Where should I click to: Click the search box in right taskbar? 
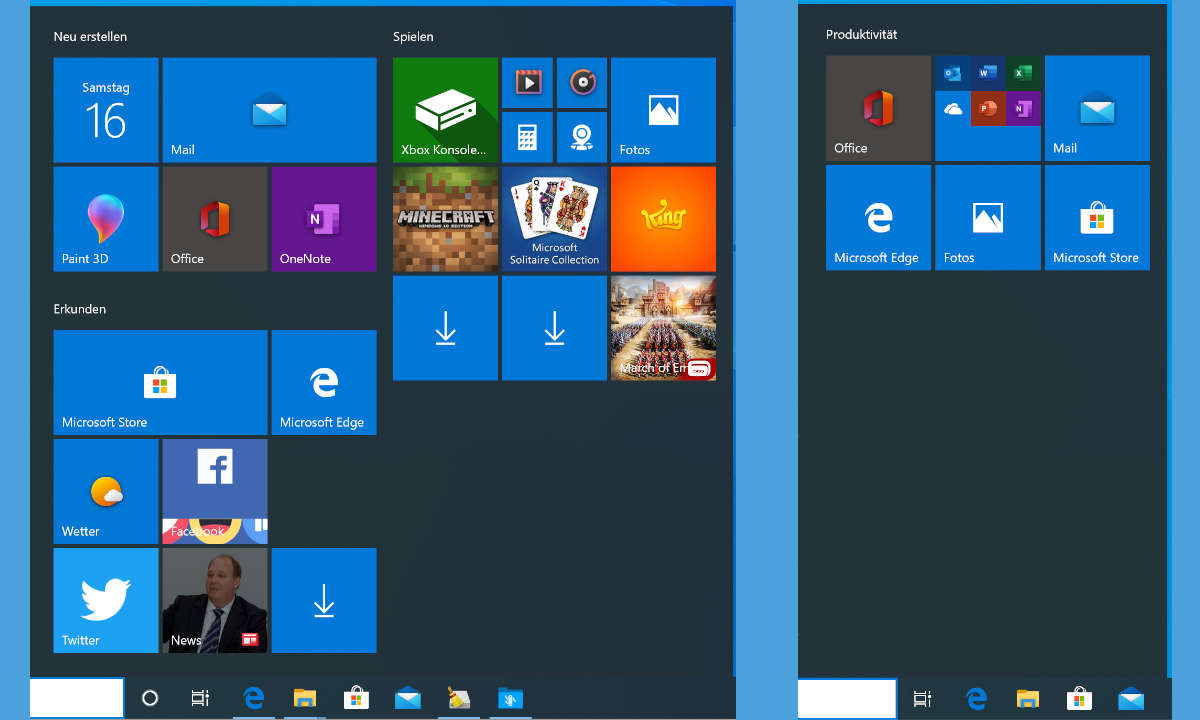click(847, 698)
